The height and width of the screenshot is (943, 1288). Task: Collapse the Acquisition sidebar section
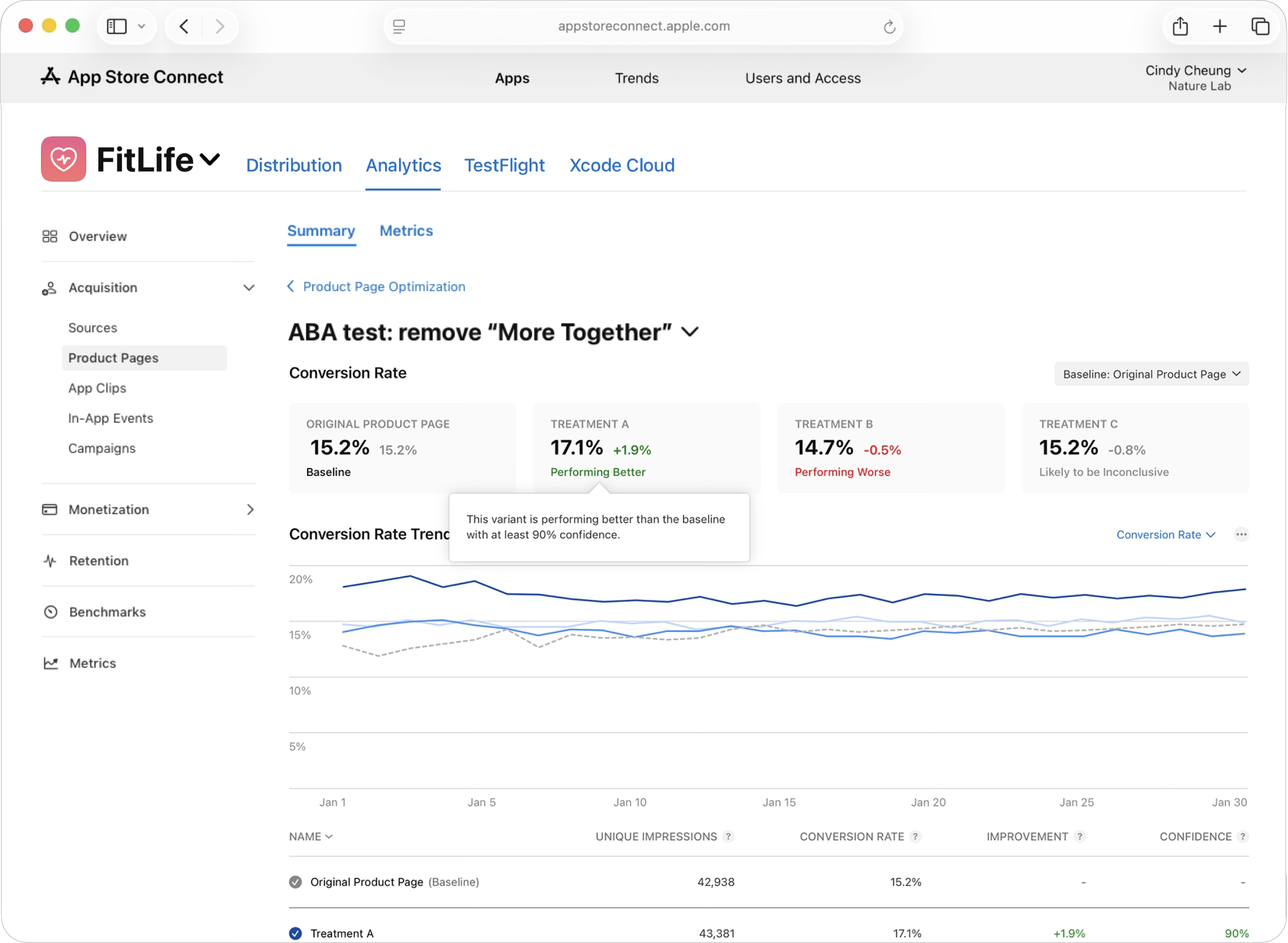(x=249, y=288)
